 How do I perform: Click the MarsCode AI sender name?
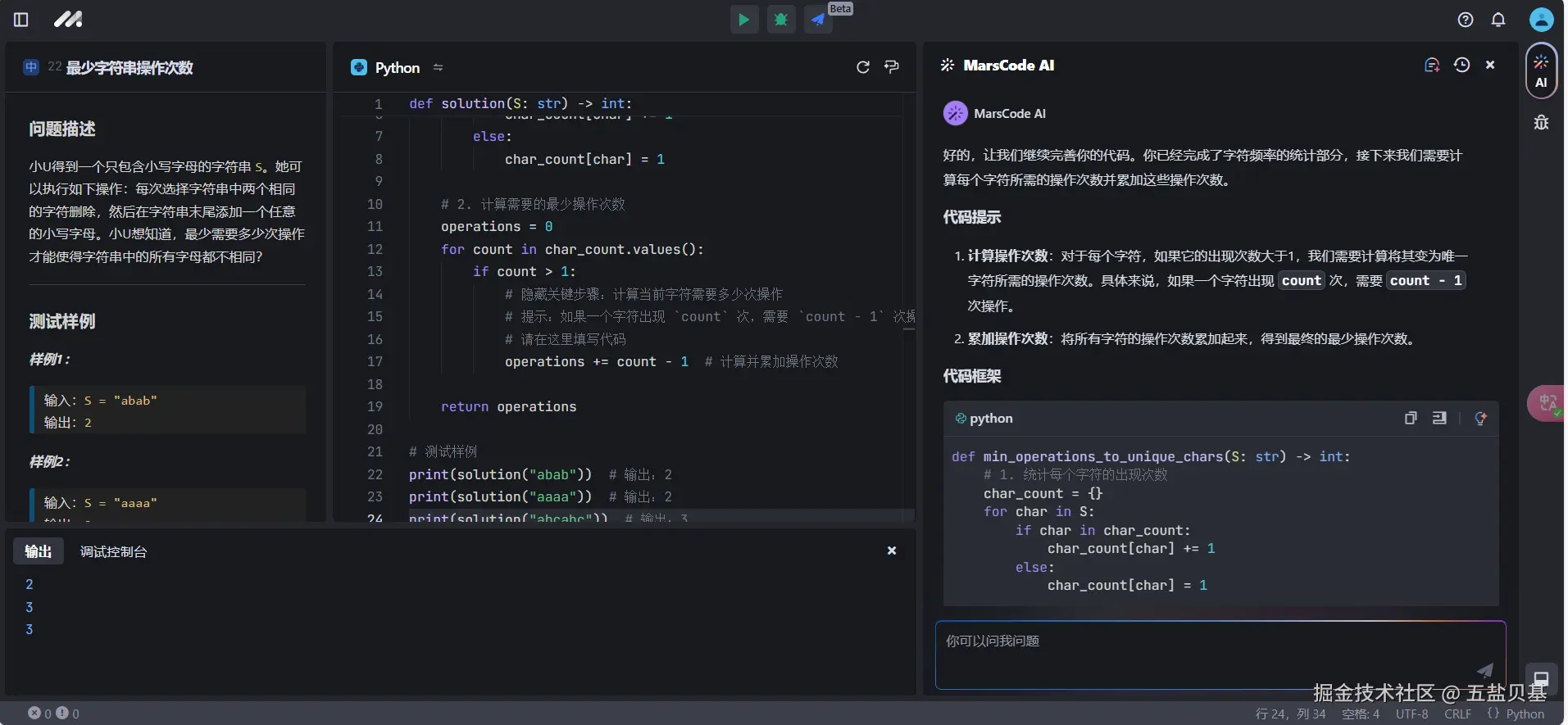(x=1009, y=113)
